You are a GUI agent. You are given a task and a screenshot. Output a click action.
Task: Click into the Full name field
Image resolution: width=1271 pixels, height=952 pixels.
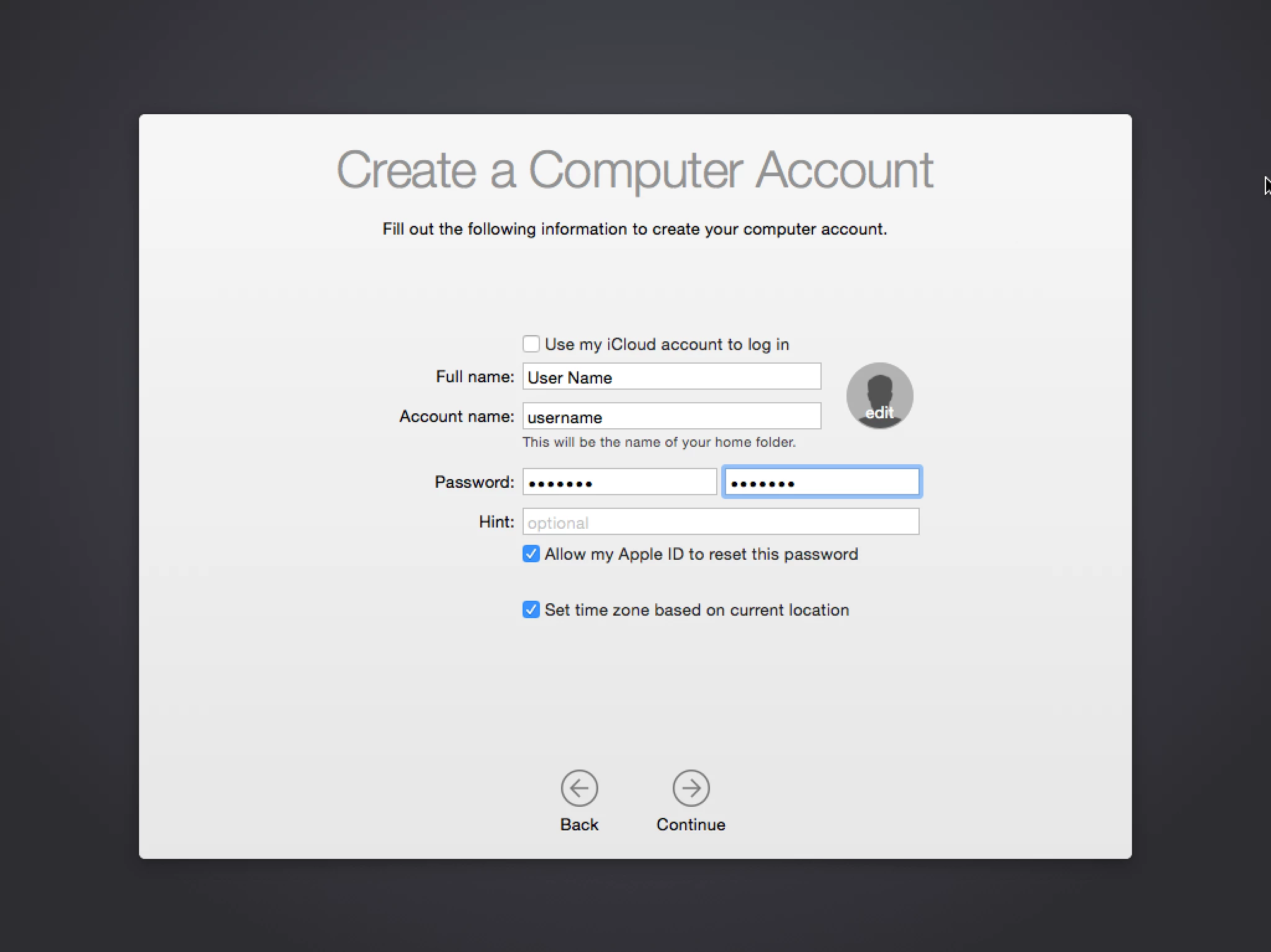[x=671, y=377]
